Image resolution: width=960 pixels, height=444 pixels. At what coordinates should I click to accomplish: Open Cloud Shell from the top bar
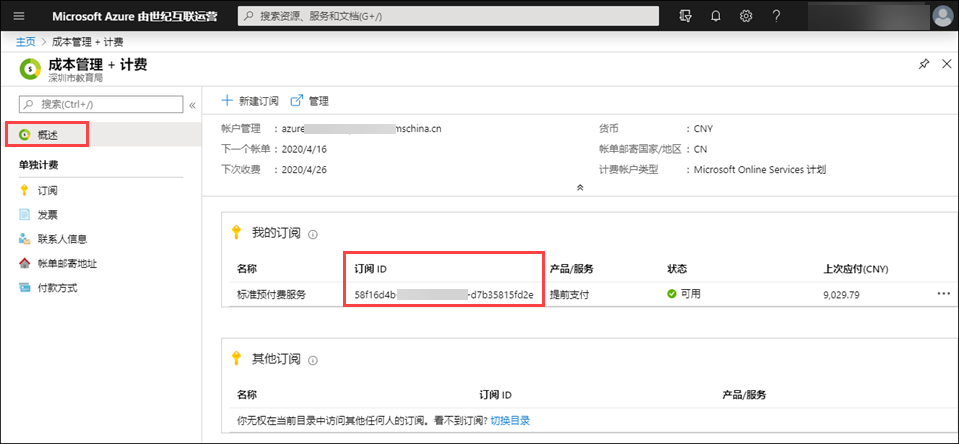coord(685,16)
